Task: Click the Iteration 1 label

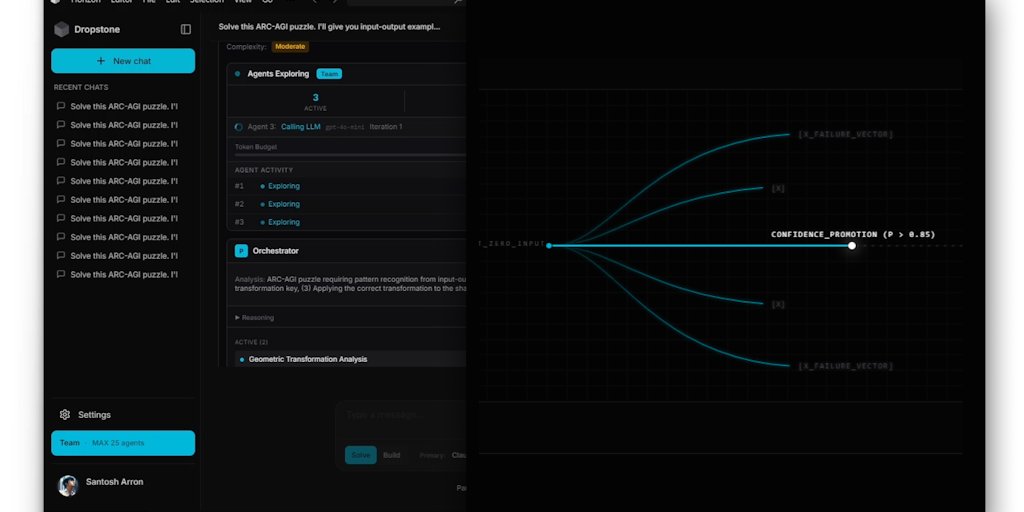Action: click(386, 127)
